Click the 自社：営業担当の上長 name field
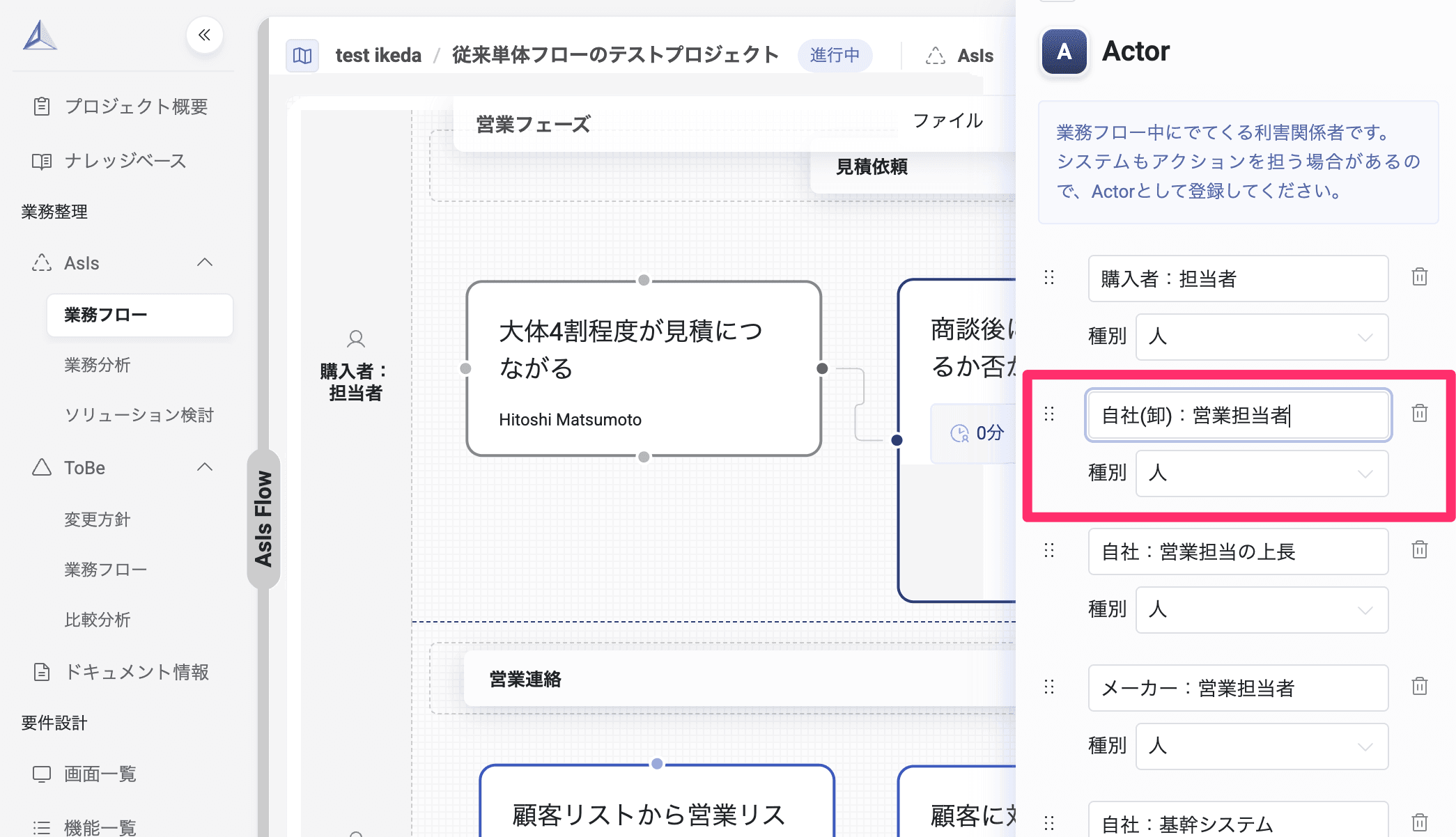 pyautogui.click(x=1237, y=552)
